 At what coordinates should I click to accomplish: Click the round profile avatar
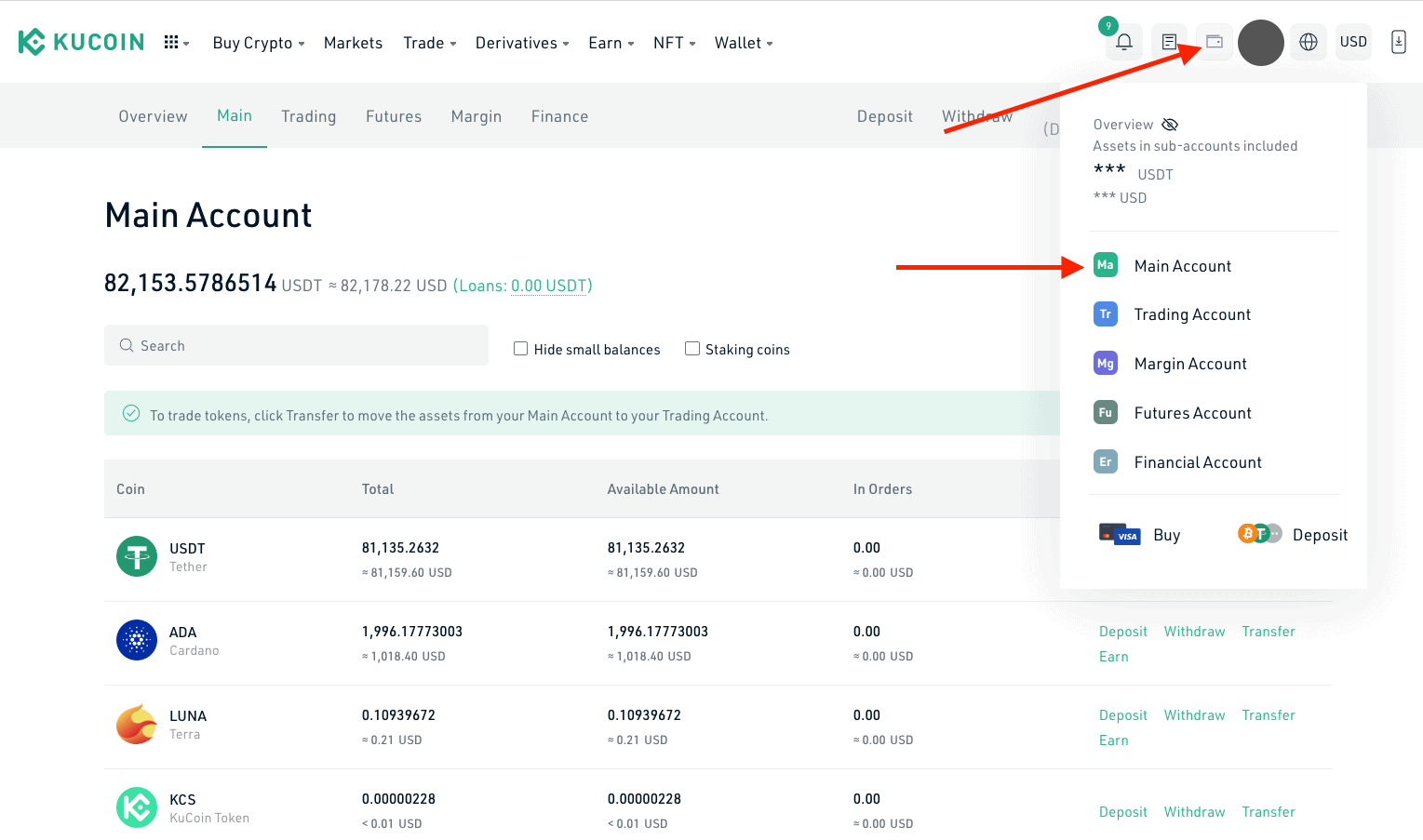[x=1261, y=43]
